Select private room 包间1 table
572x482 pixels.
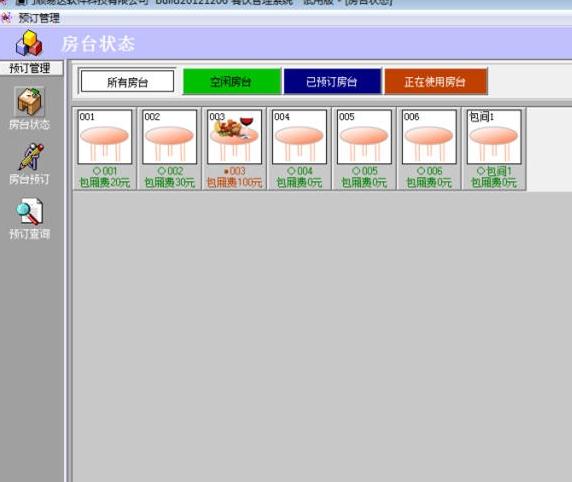point(494,137)
